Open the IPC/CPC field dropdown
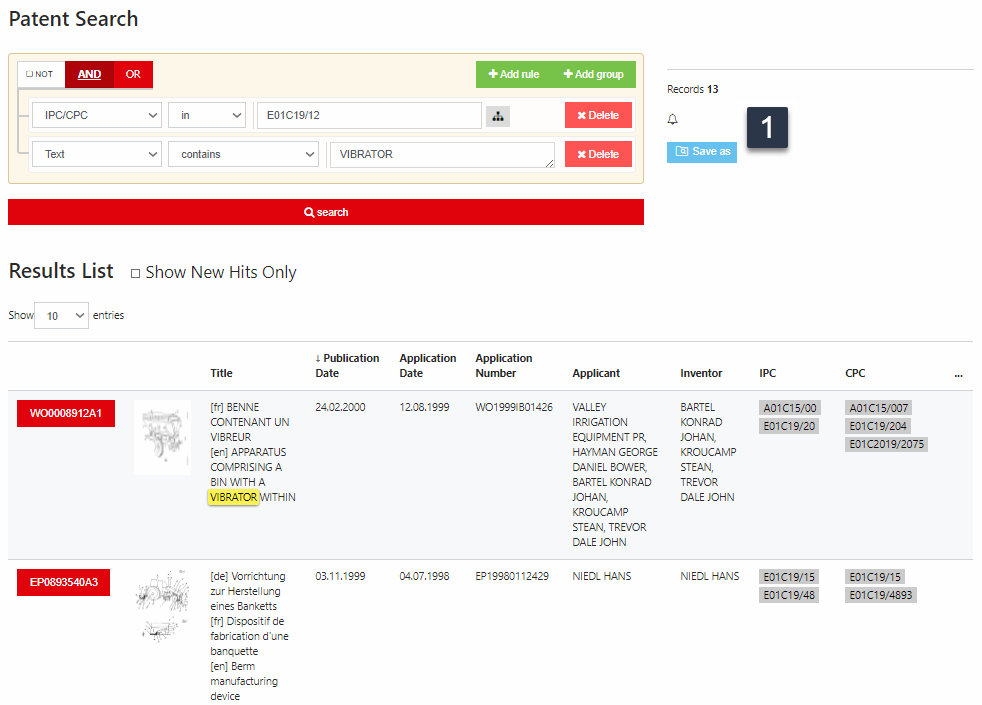This screenshot has height=705, width=982. click(96, 116)
